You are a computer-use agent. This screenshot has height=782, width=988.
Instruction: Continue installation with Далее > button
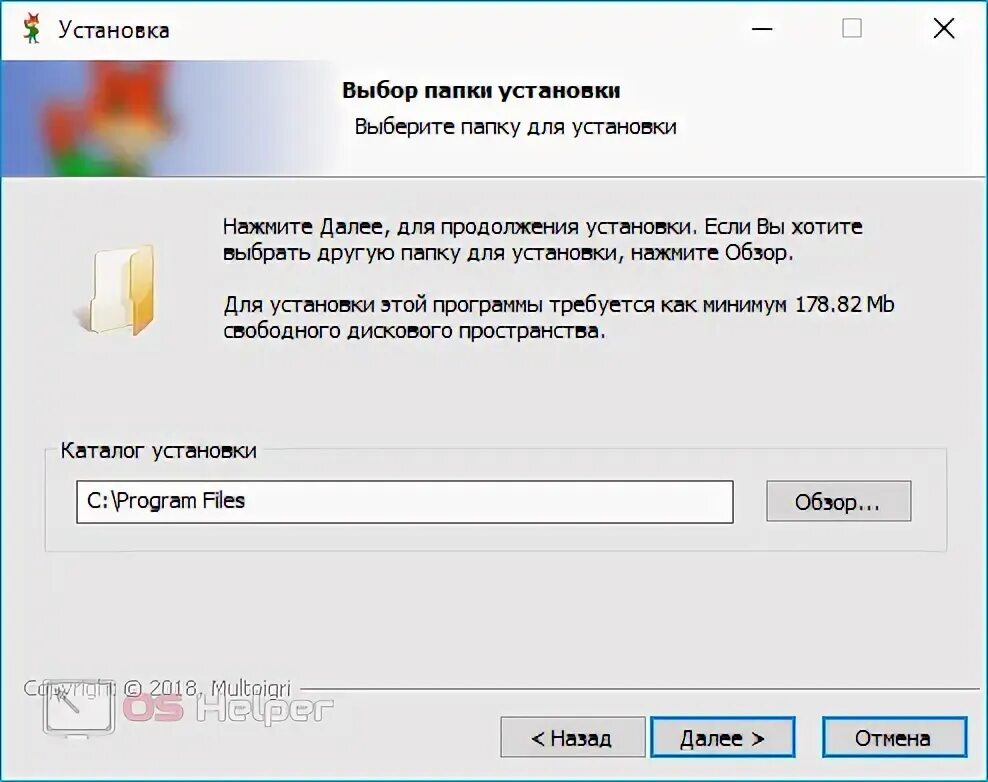(722, 737)
